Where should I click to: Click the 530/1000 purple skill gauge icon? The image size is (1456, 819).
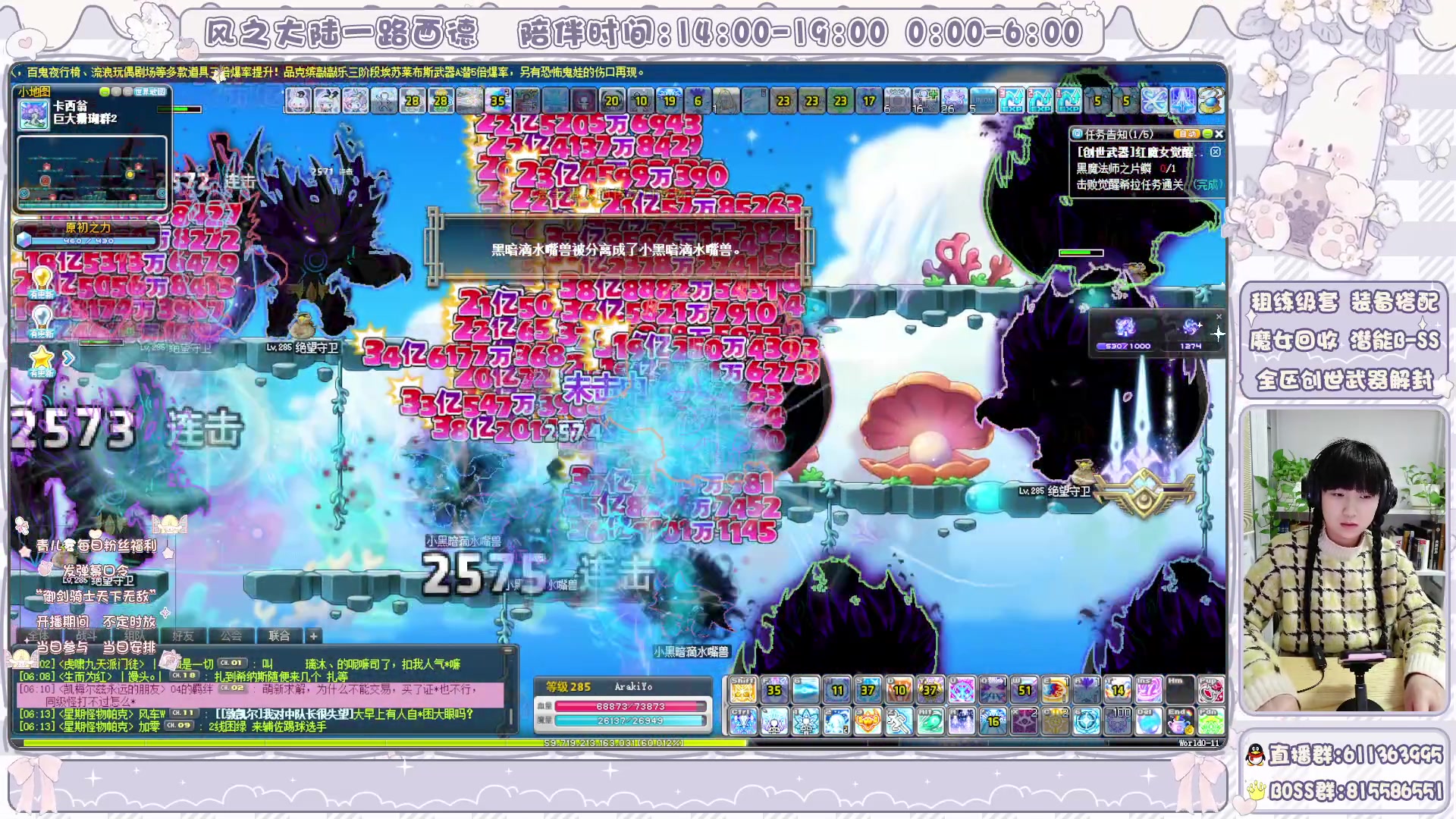pyautogui.click(x=1126, y=327)
